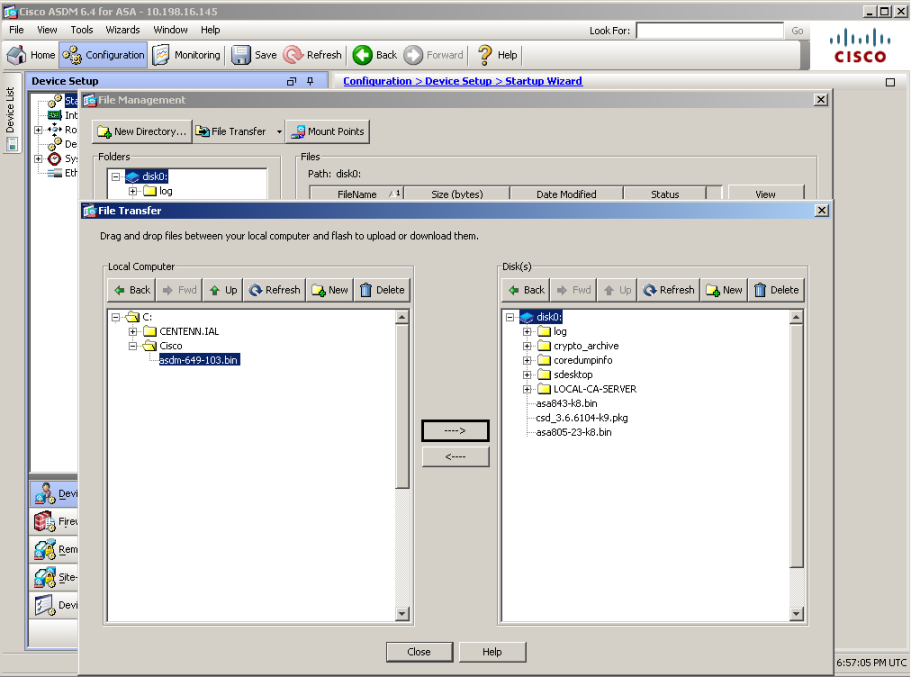Image resolution: width=911 pixels, height=677 pixels.
Task: Click the left-arrow download transfer button
Action: click(x=455, y=457)
